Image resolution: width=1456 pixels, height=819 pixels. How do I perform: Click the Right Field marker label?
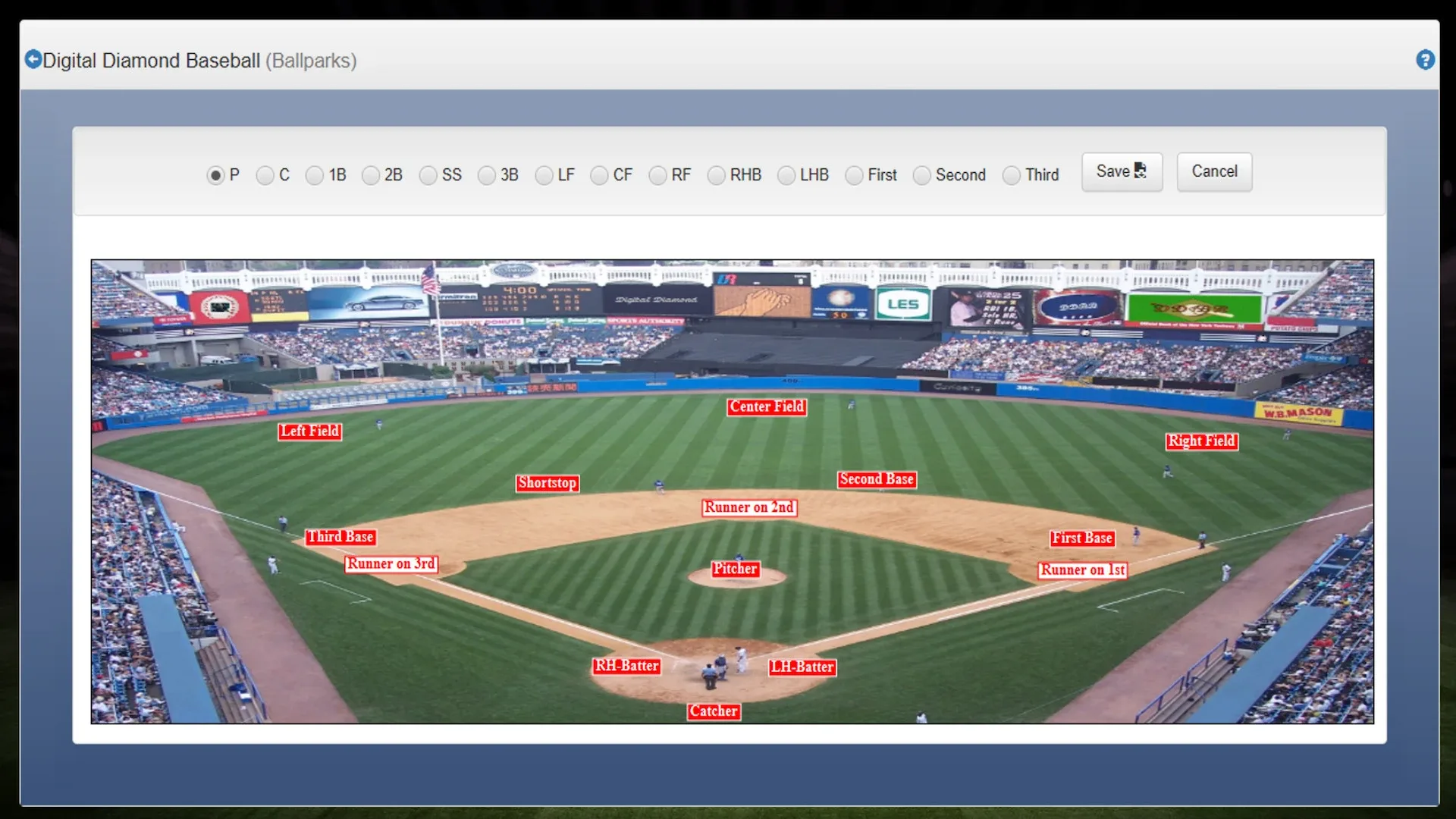tap(1201, 441)
